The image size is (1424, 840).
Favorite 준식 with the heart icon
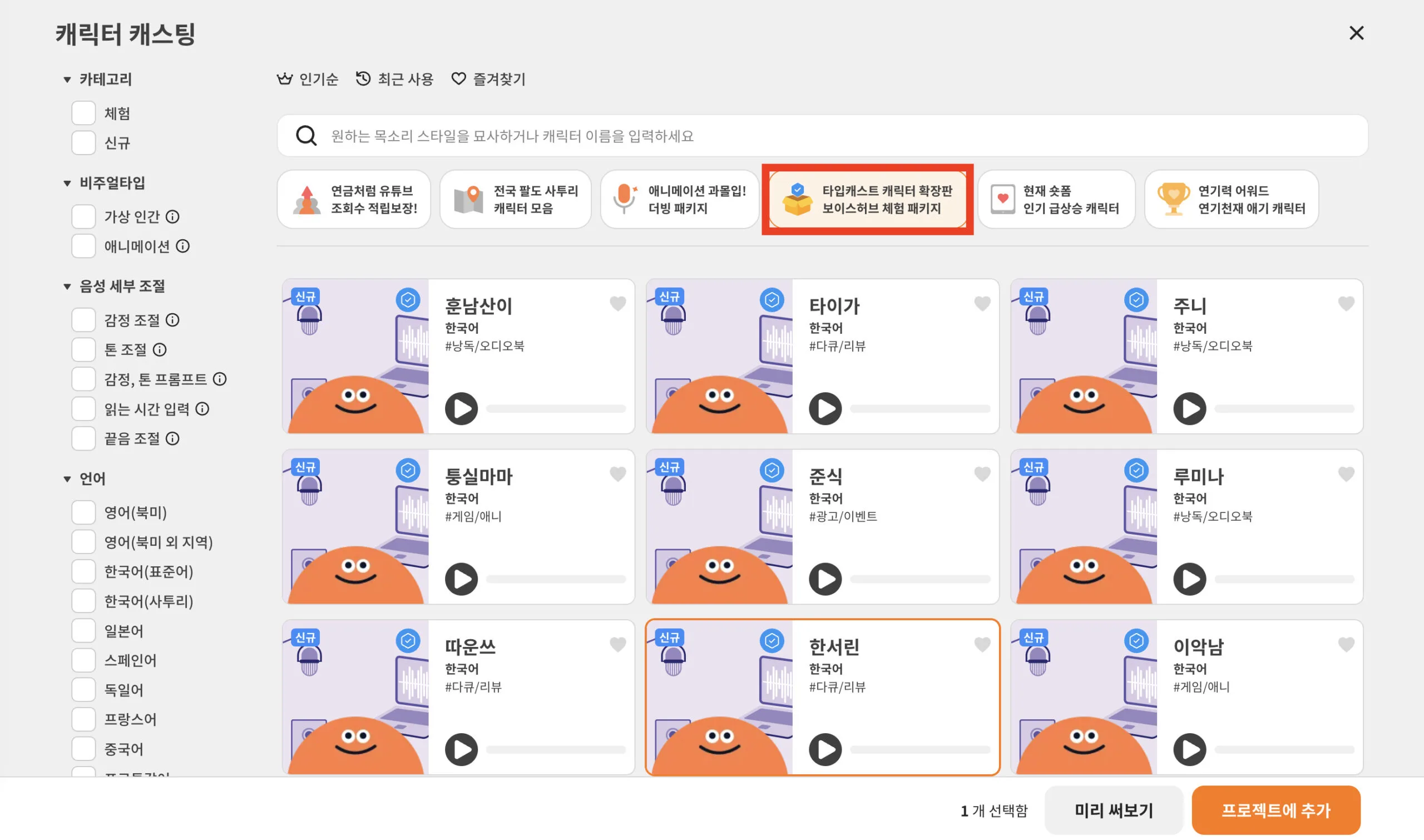click(982, 474)
